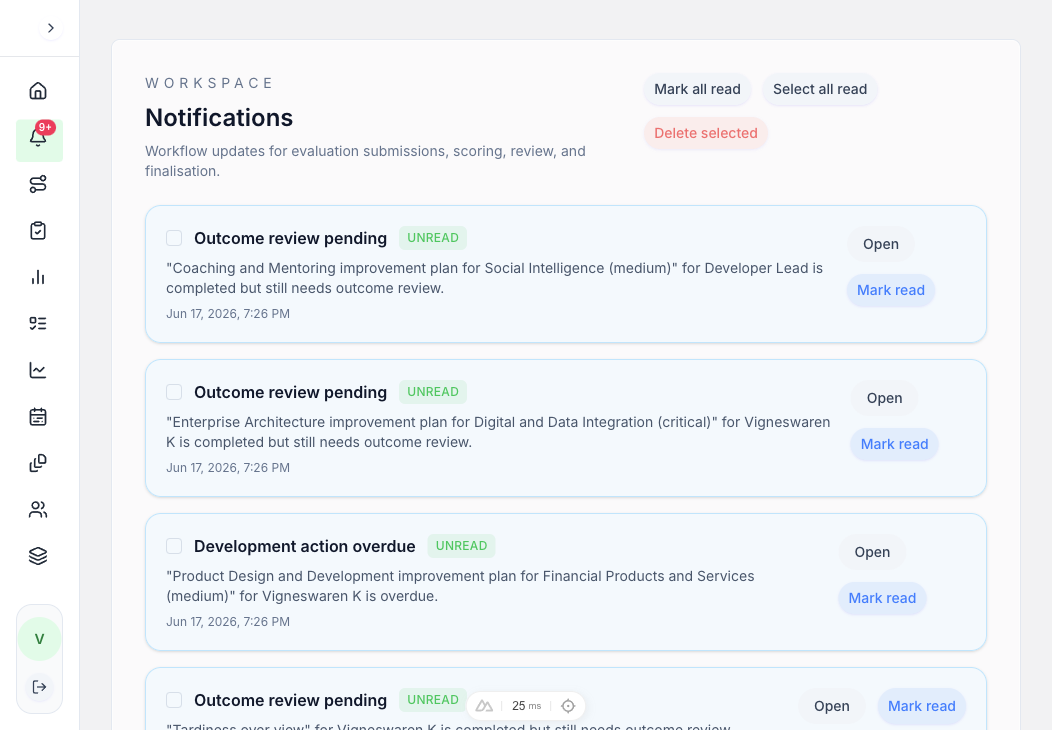Open the clipboard check icon in sidebar
The width and height of the screenshot is (1052, 730).
tap(38, 230)
